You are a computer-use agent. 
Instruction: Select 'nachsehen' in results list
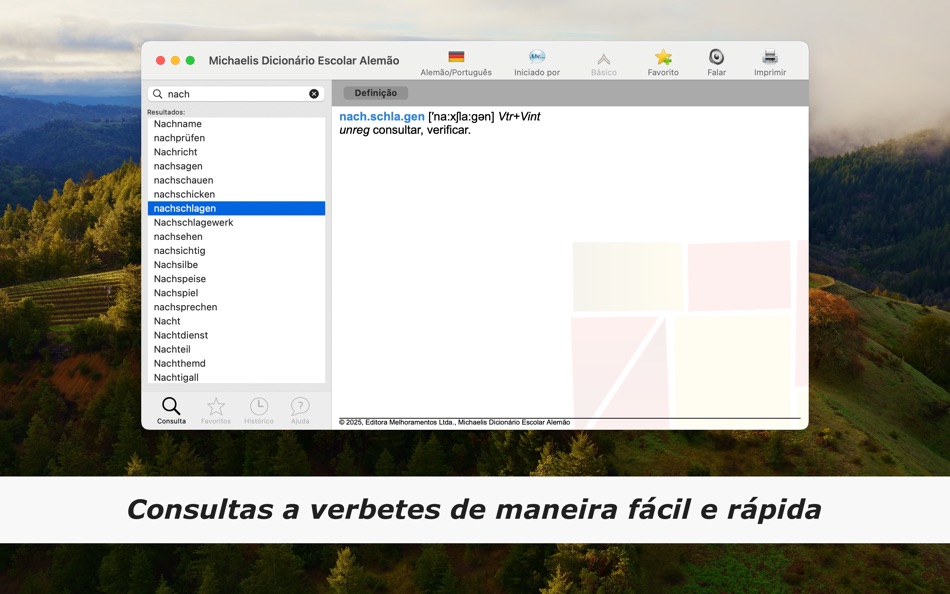[x=236, y=236]
